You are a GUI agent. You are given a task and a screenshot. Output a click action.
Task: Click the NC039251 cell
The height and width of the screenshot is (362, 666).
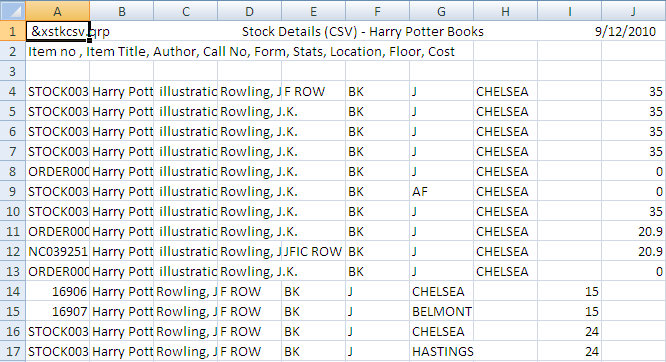coord(58,251)
